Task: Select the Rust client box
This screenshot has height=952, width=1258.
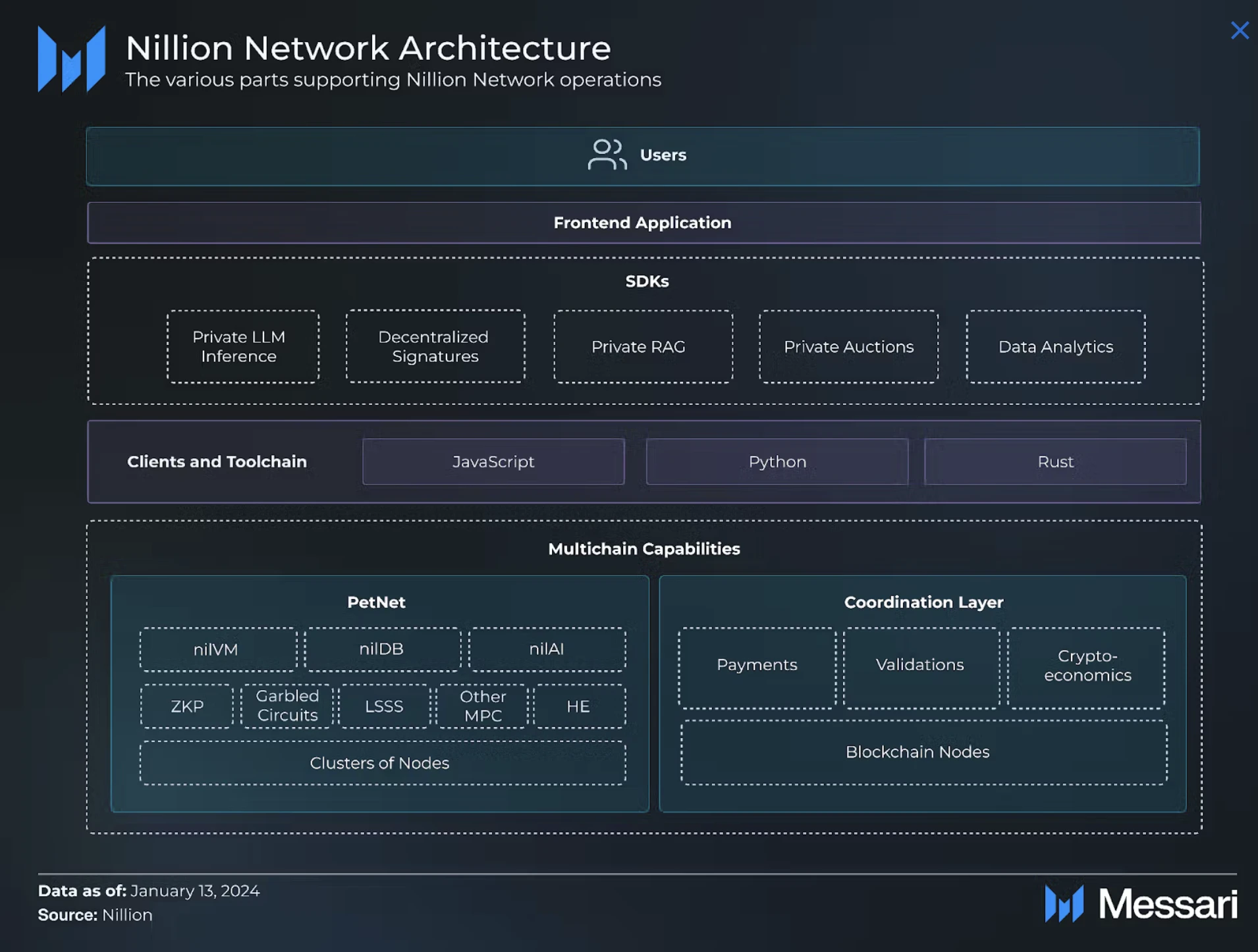Action: (x=1054, y=462)
